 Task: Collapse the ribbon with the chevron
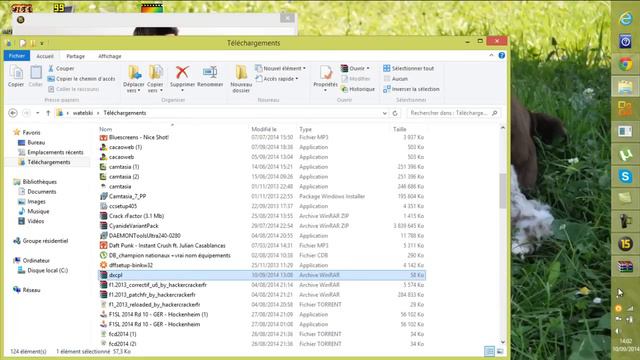tap(491, 56)
